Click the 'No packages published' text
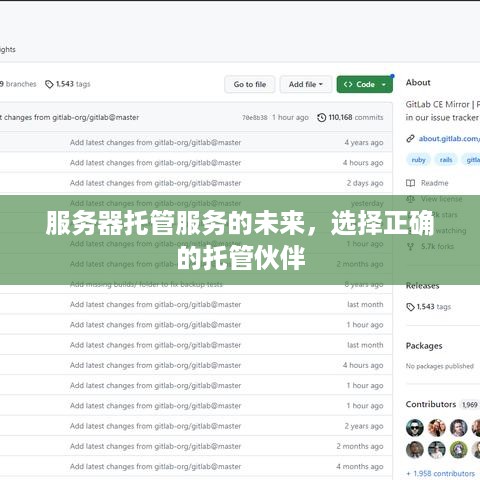 coord(439,366)
